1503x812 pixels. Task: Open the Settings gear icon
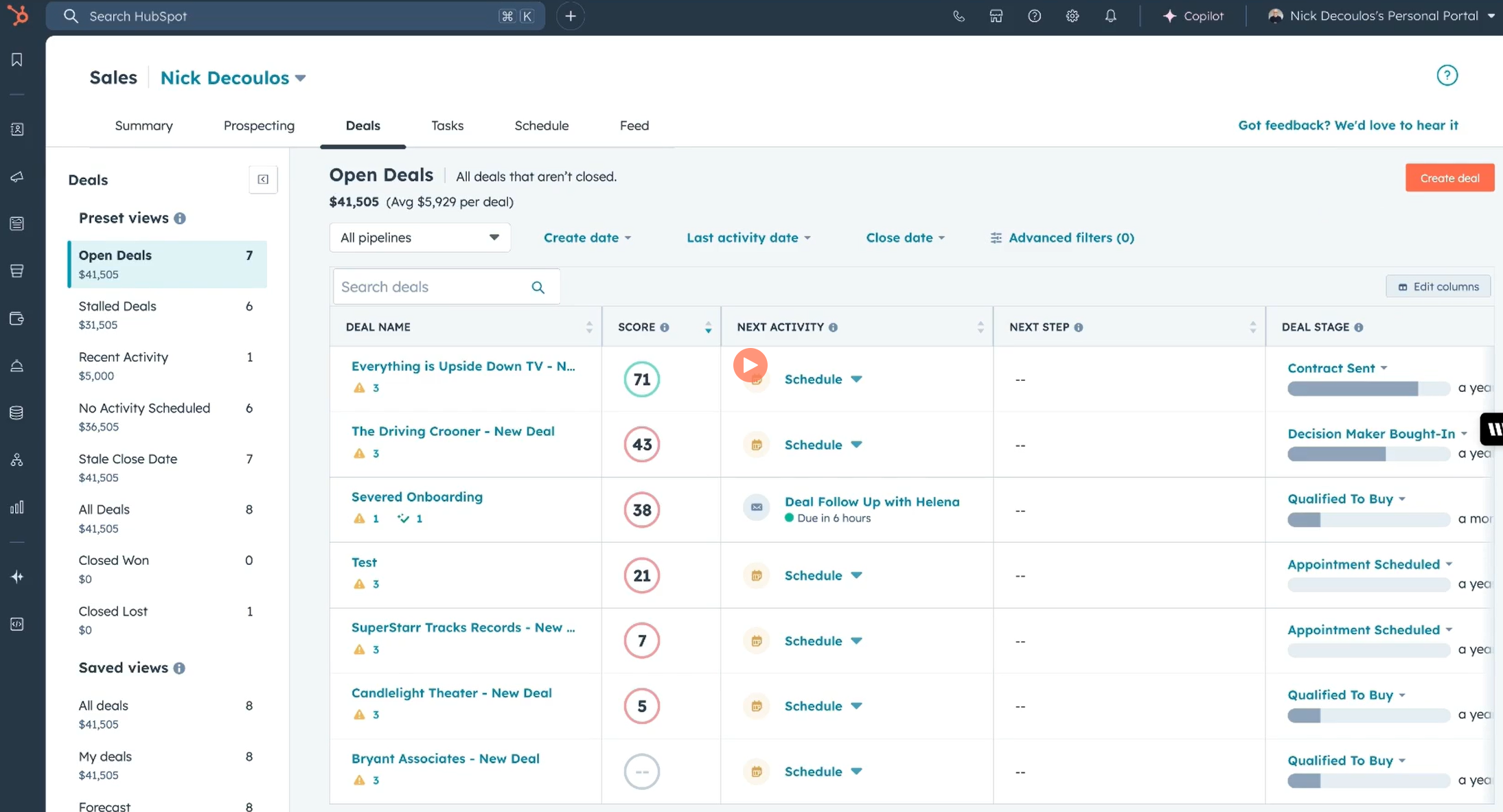tap(1072, 16)
